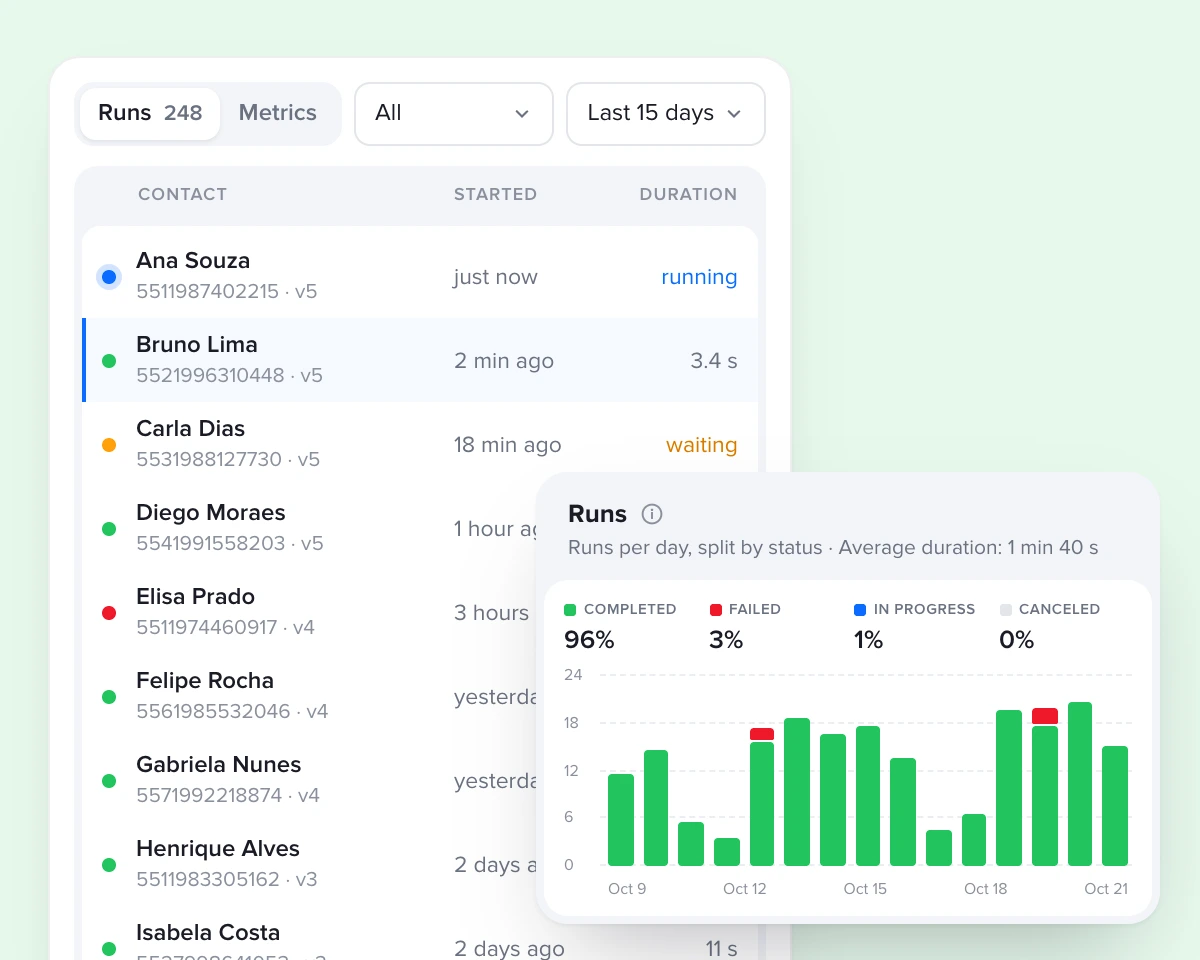Viewport: 1200px width, 960px height.
Task: Click the DURATION column header
Action: (688, 194)
